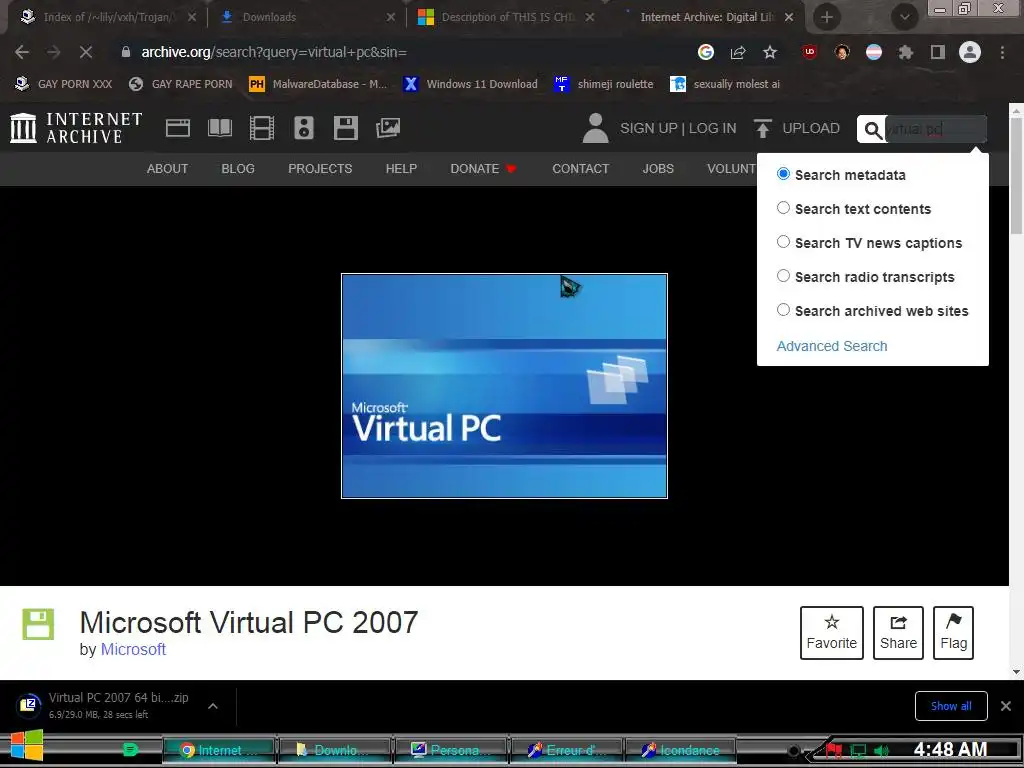Open the Windows 11 Download bookmark
The image size is (1024, 768).
pos(470,84)
